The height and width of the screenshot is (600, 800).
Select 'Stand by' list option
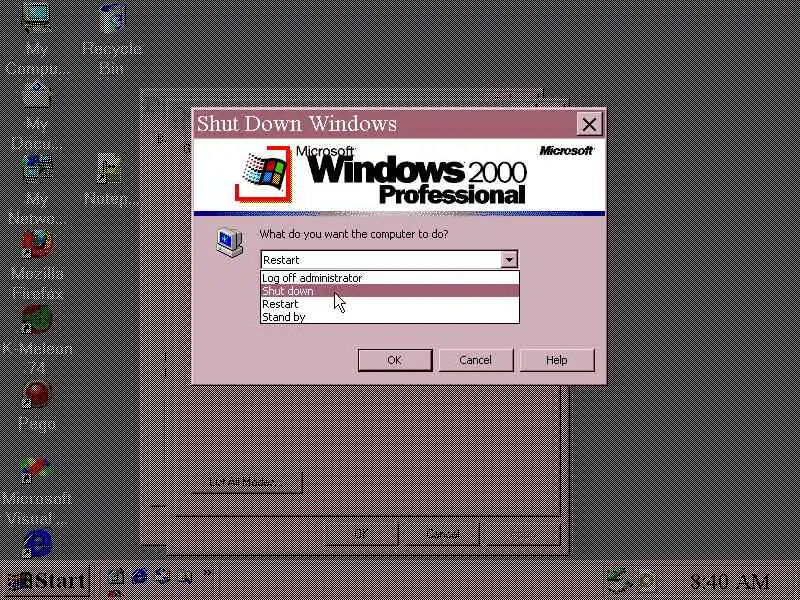(390, 317)
